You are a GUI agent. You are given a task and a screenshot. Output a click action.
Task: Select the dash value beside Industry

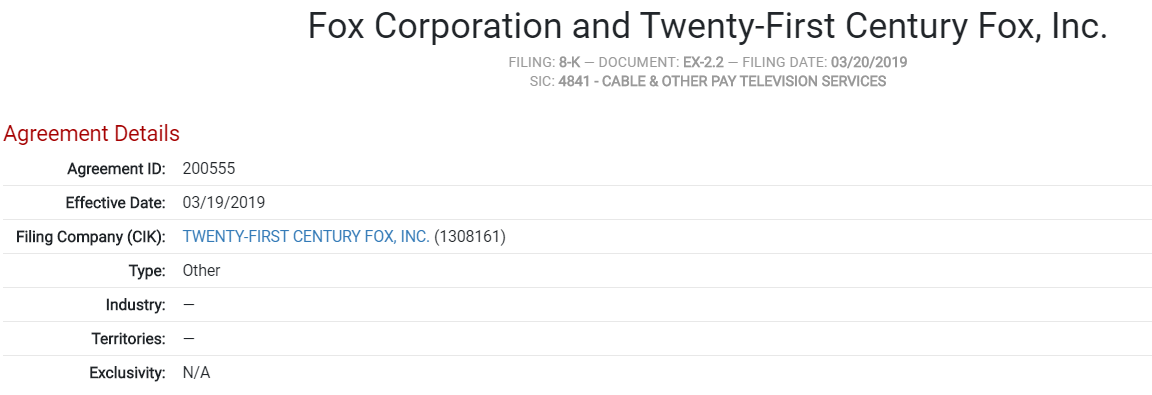point(189,304)
